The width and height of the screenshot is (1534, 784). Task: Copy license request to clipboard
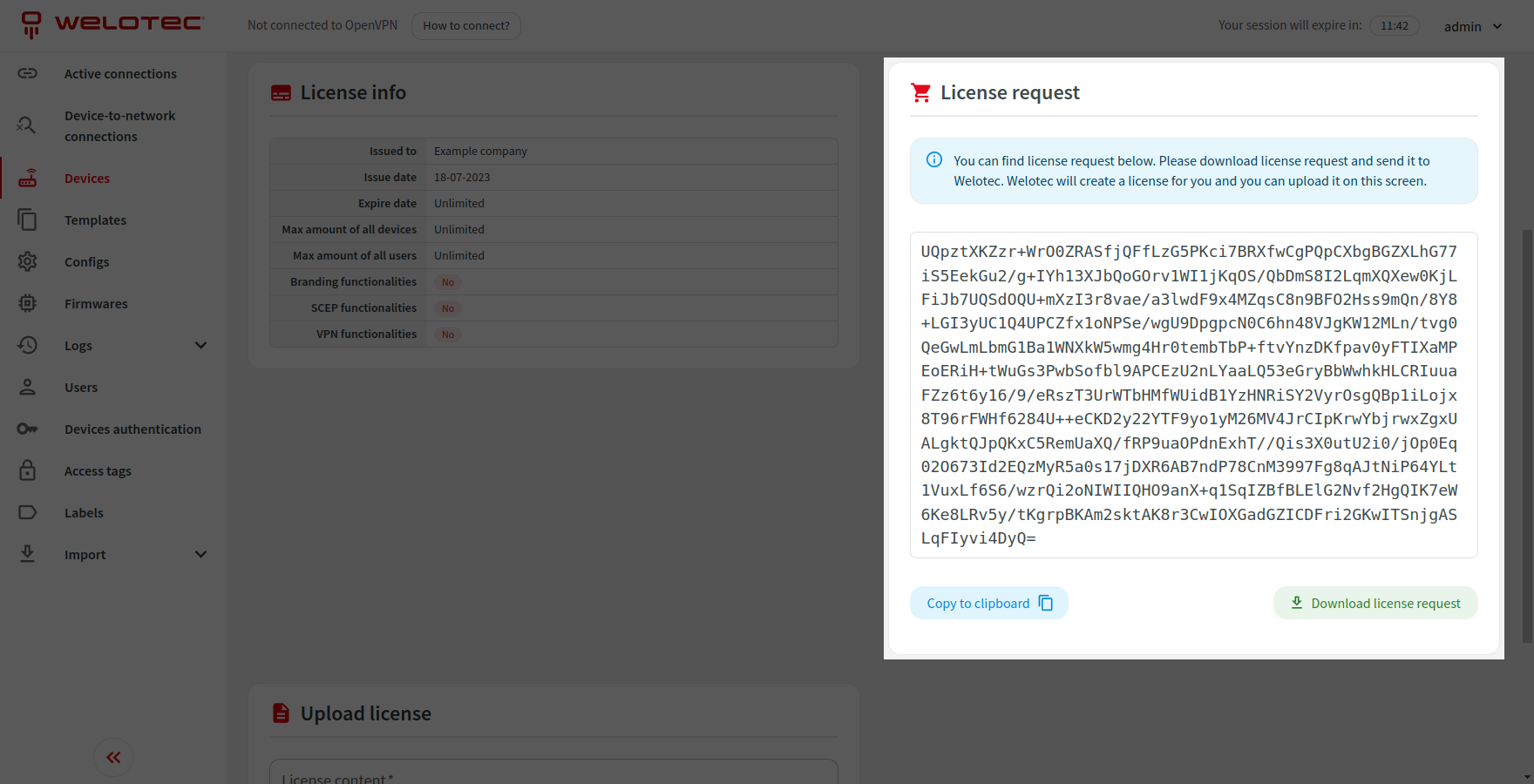point(988,603)
